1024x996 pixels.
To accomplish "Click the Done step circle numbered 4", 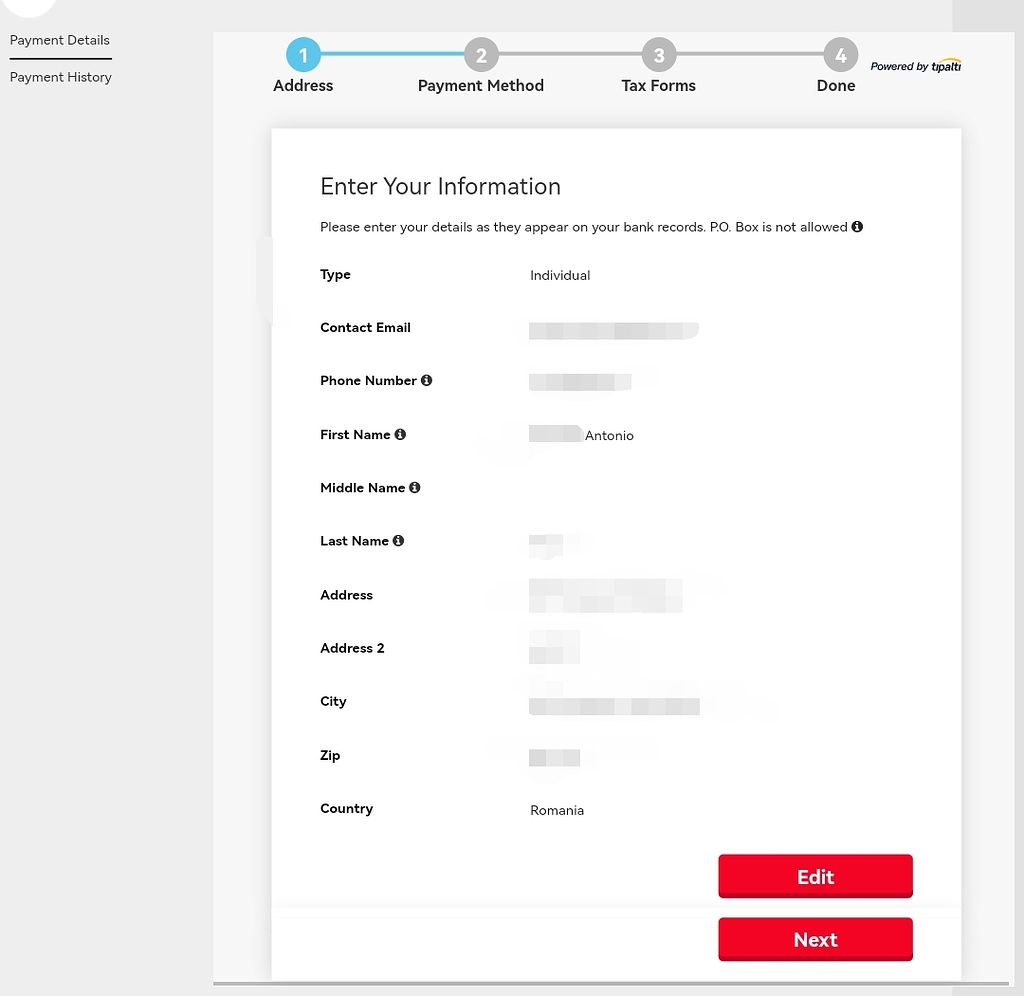I will pos(841,55).
